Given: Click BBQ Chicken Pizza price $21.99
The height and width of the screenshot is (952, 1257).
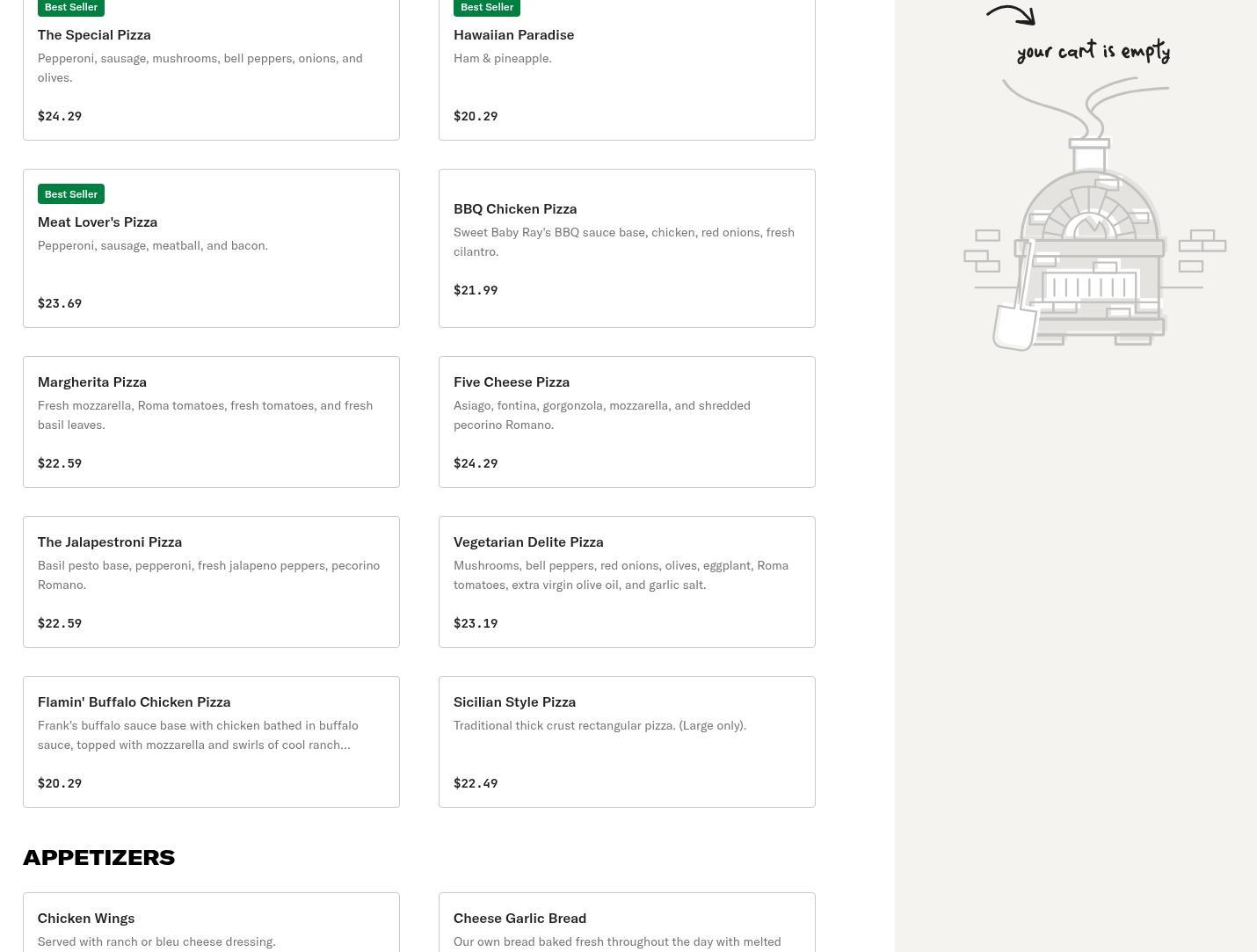Looking at the screenshot, I should (476, 290).
